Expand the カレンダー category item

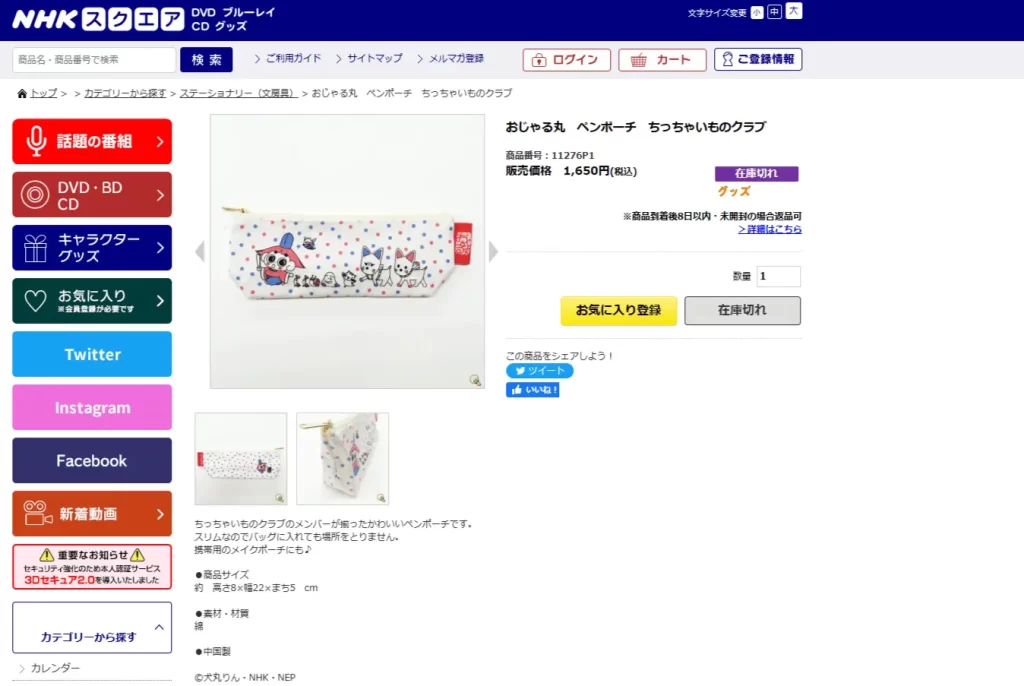pos(55,668)
